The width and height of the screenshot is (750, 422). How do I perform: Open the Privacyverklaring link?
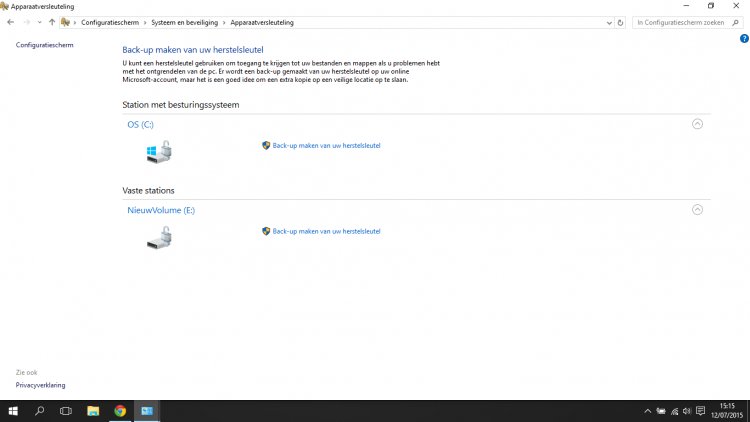click(x=40, y=385)
